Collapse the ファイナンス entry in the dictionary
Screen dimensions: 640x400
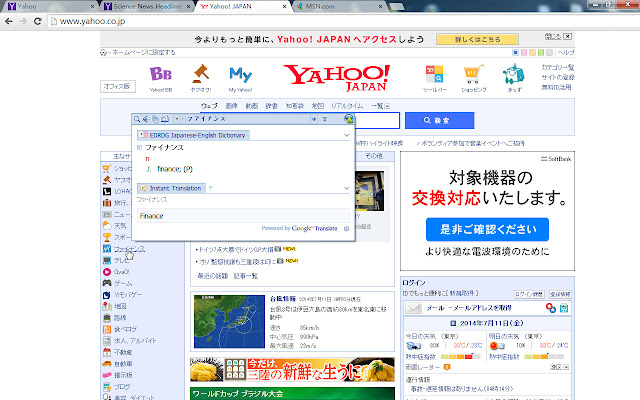tap(140, 147)
